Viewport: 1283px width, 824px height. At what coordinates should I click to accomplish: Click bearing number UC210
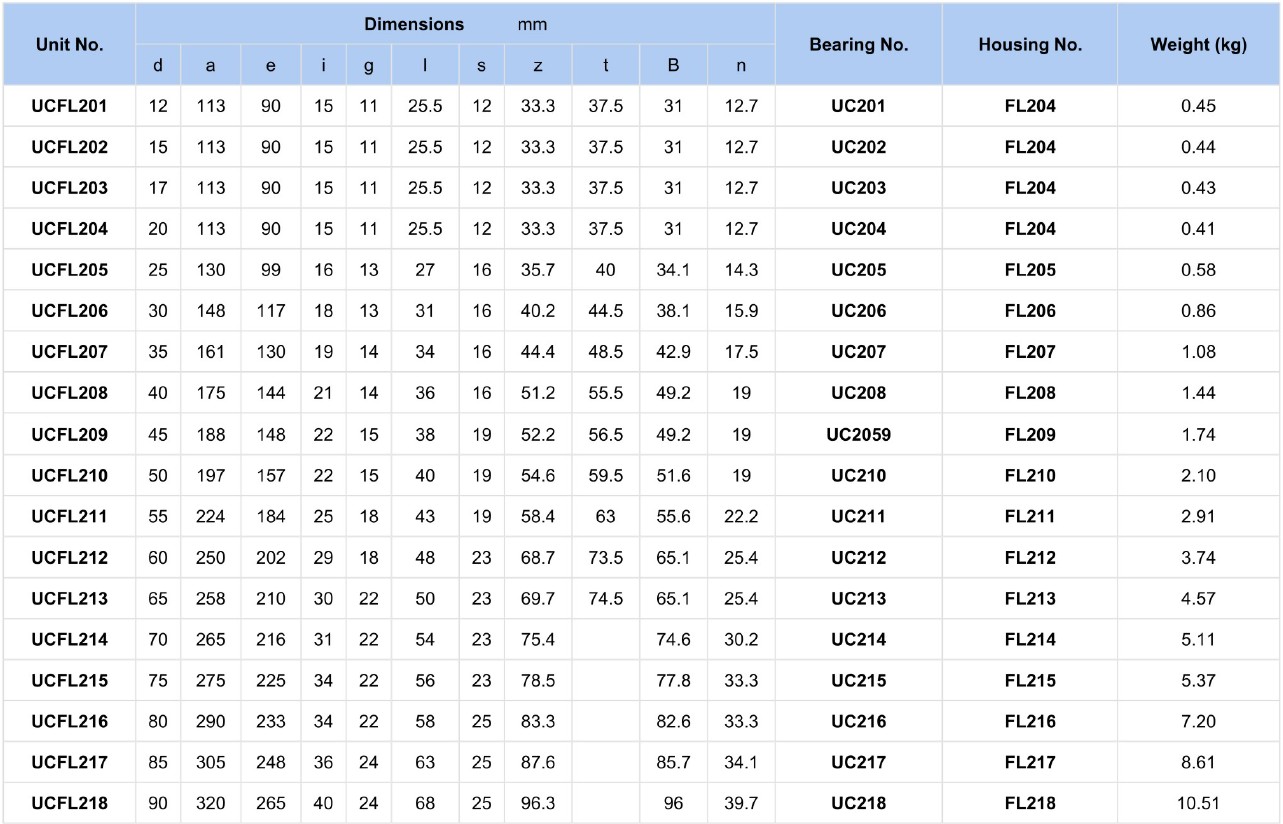858,476
